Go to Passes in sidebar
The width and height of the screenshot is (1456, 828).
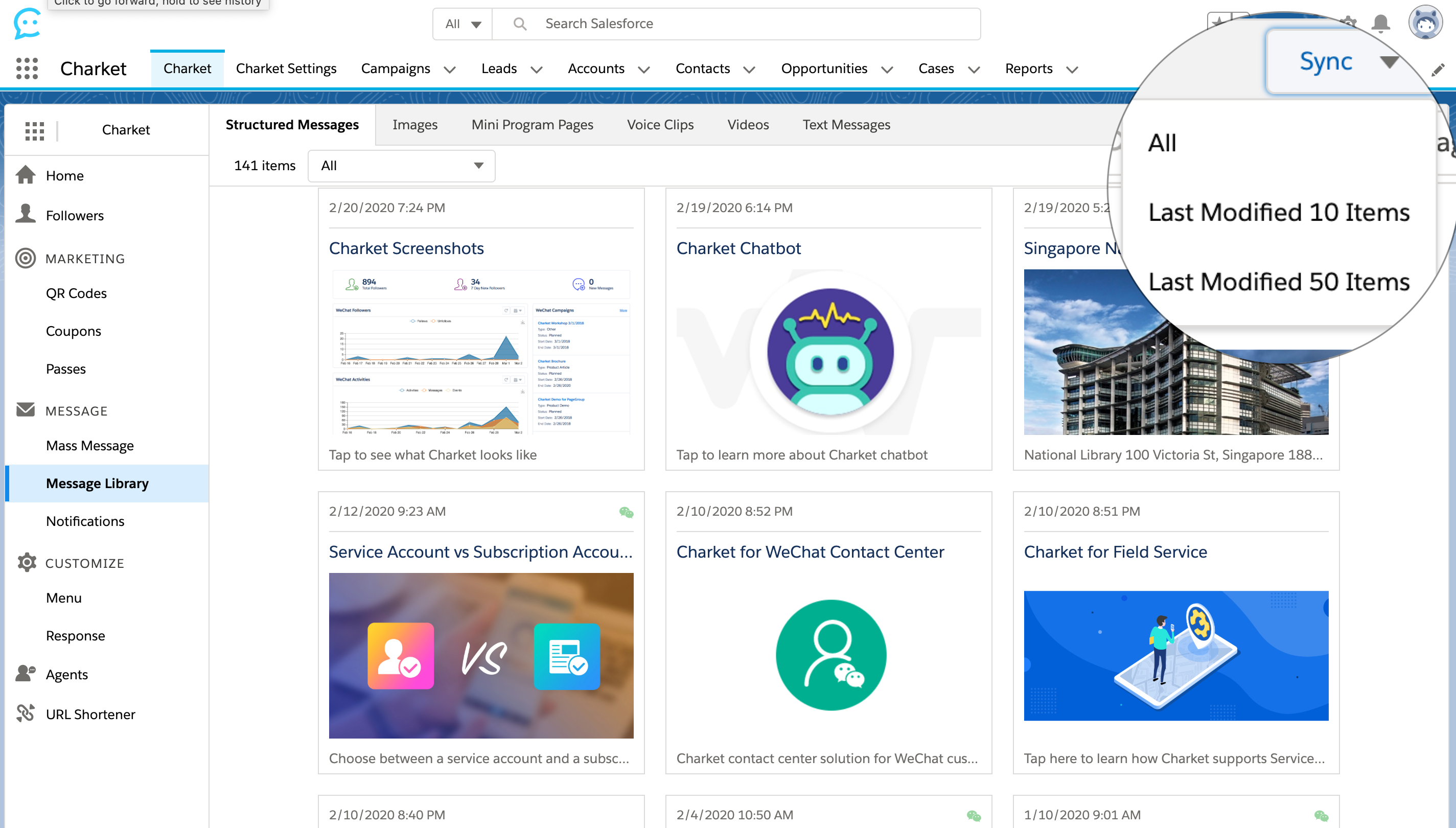66,369
